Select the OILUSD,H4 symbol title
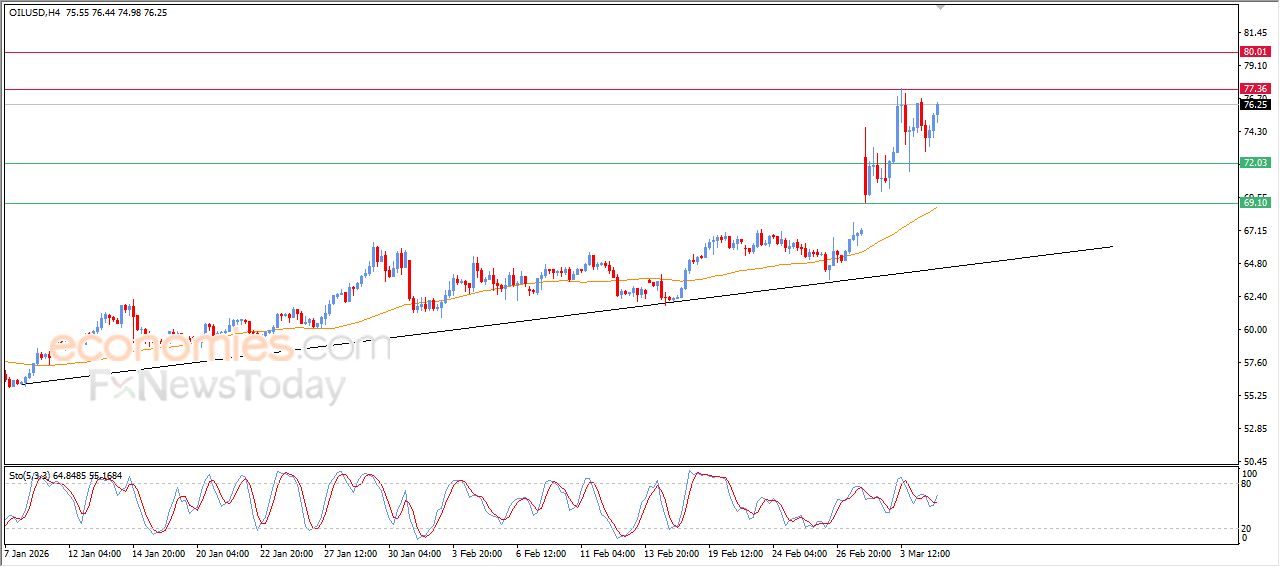Screen dimensions: 1280x567 [34, 13]
